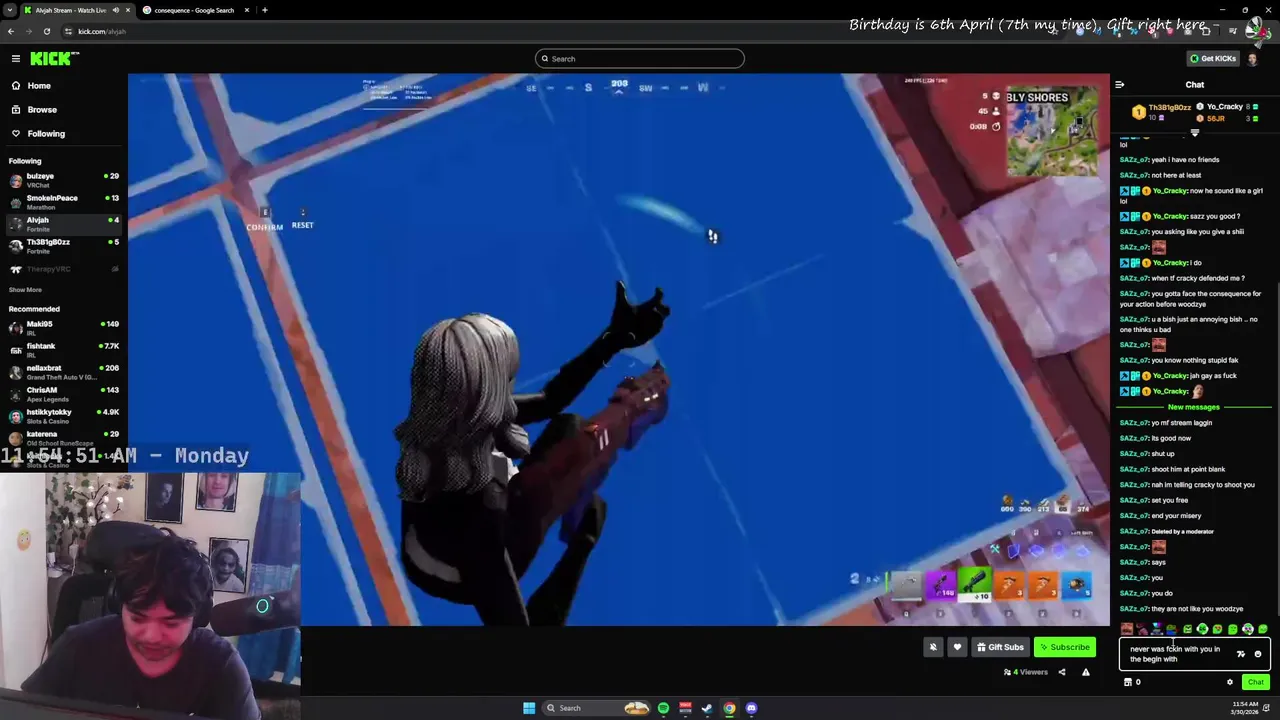Open a new browser tab
Image resolution: width=1280 pixels, height=720 pixels.
[264, 10]
